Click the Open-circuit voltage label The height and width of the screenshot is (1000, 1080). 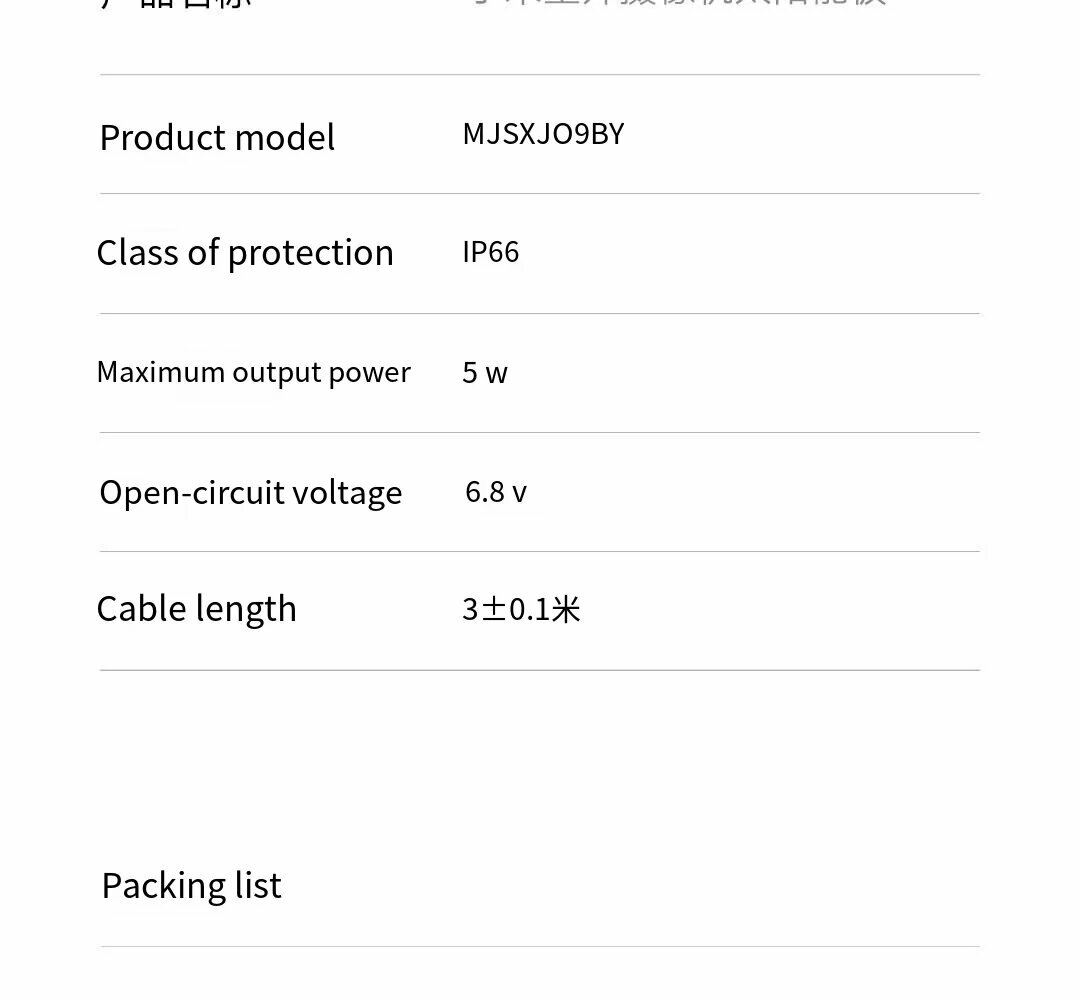point(250,492)
